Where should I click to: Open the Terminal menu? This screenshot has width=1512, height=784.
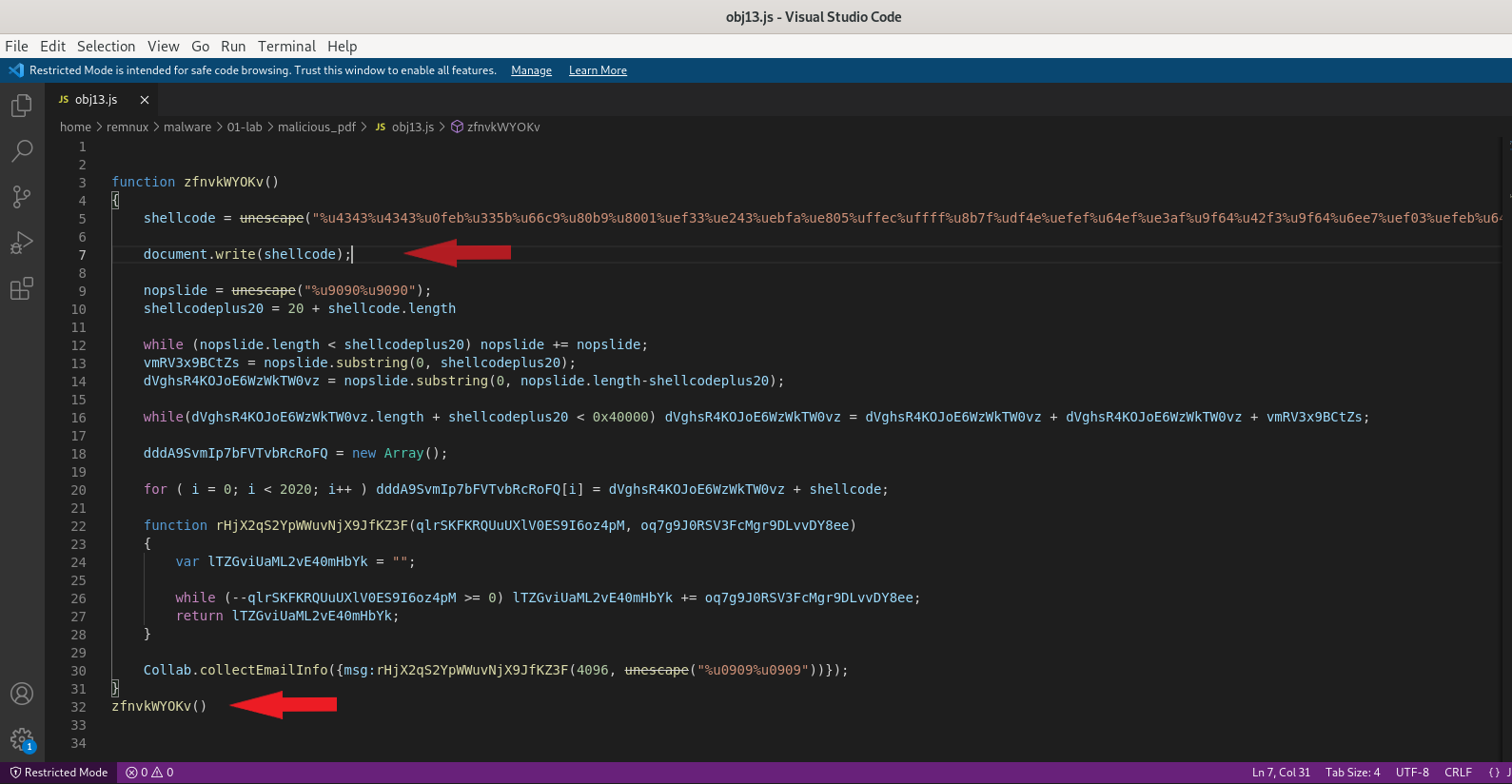click(286, 46)
